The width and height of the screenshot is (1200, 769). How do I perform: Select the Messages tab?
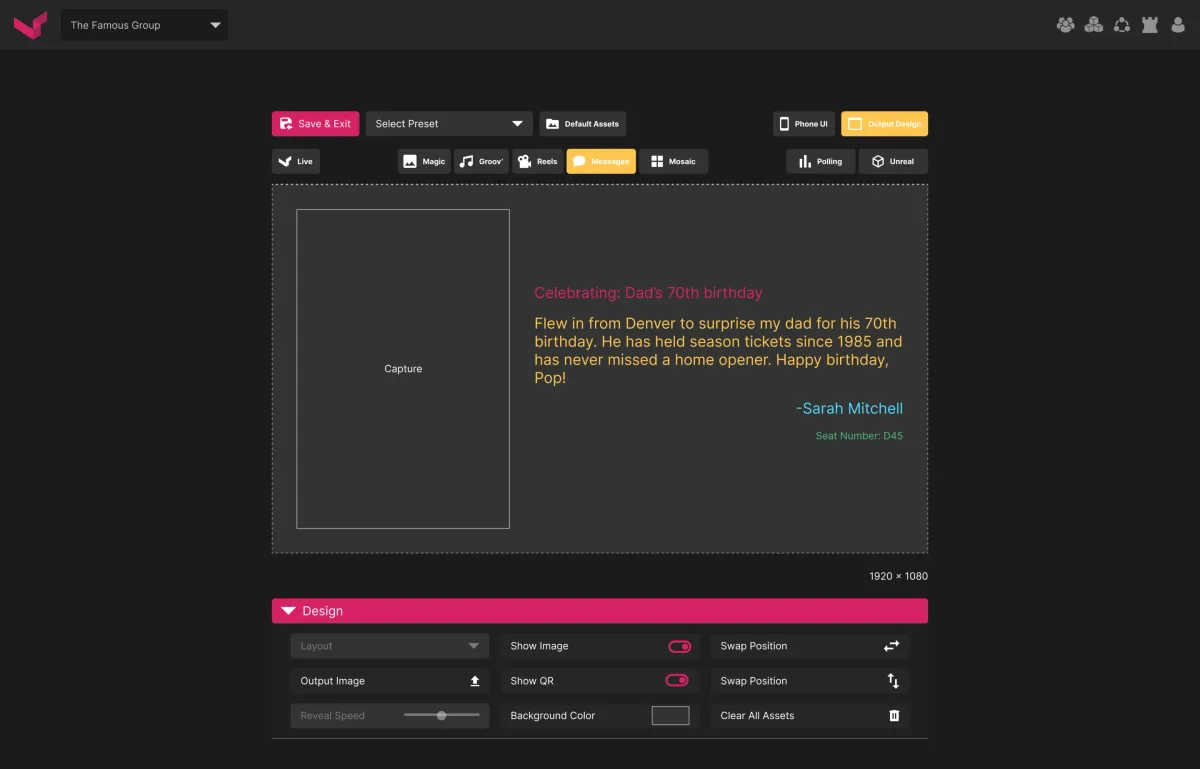[x=601, y=161]
